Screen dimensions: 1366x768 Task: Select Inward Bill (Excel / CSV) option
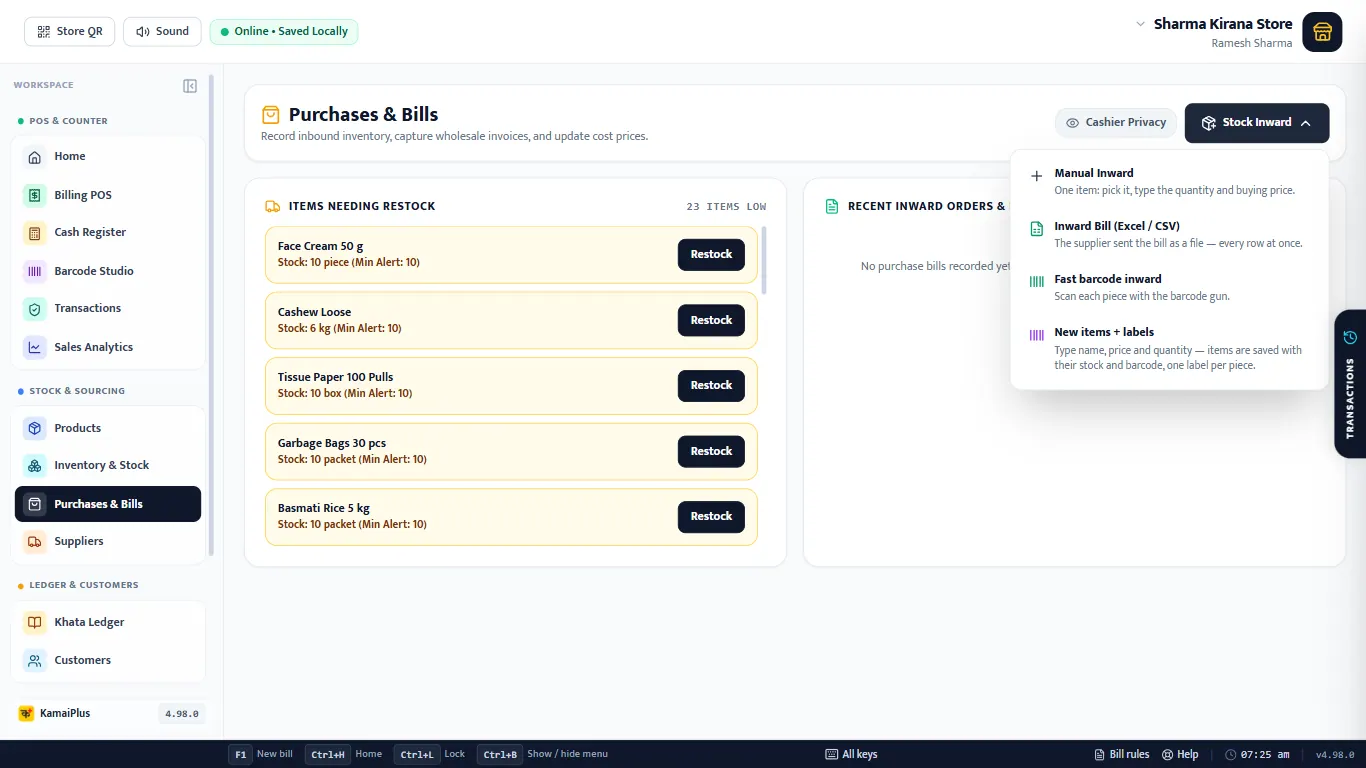(x=1169, y=234)
